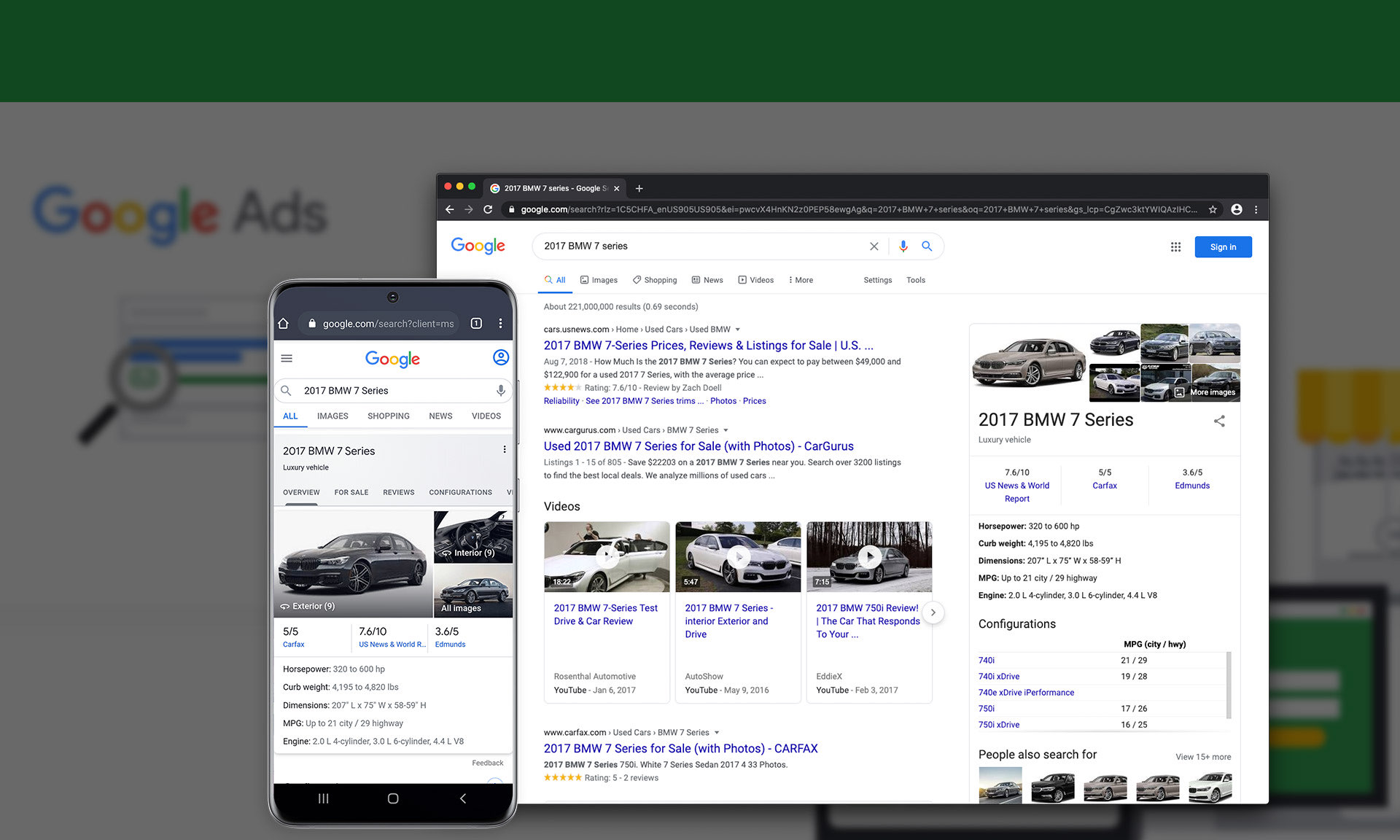Image resolution: width=1400 pixels, height=840 pixels.
Task: Expand the cars.usnews.com result dropdown arrow
Action: pyautogui.click(x=737, y=330)
